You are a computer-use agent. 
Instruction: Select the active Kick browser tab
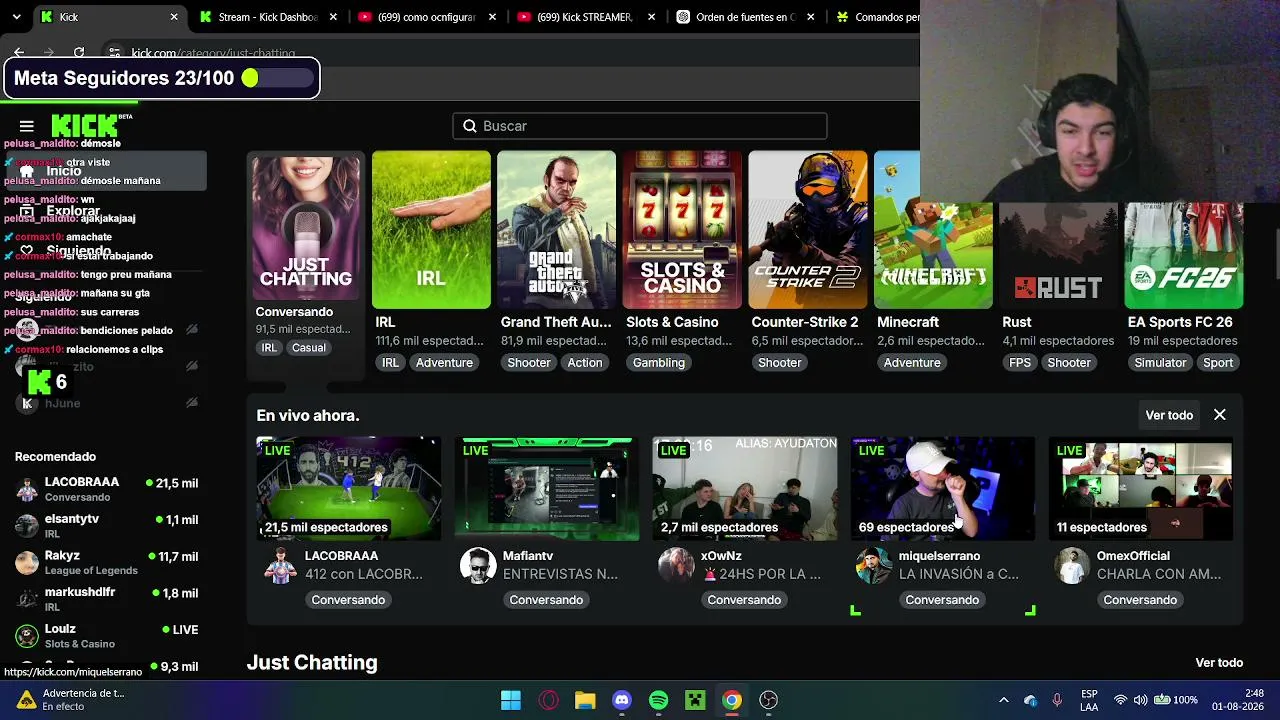tap(110, 17)
